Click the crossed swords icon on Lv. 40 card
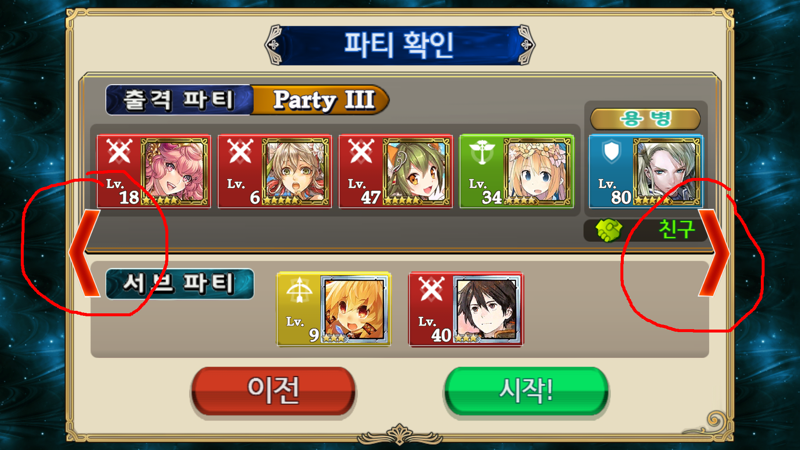 coord(431,290)
